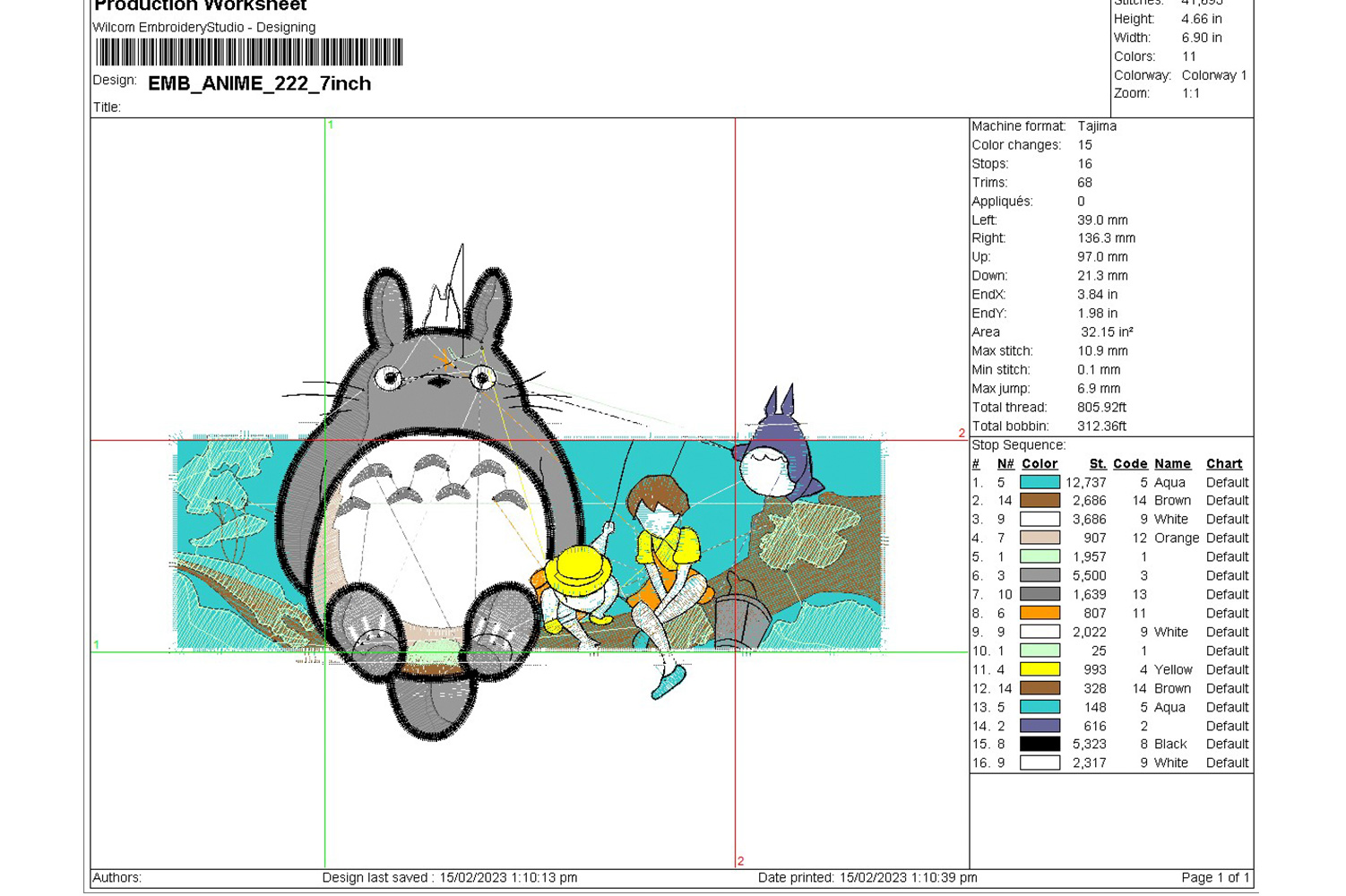This screenshot has height=896, width=1346.
Task: Pick the white swatch in stop row 3
Action: [x=1040, y=520]
